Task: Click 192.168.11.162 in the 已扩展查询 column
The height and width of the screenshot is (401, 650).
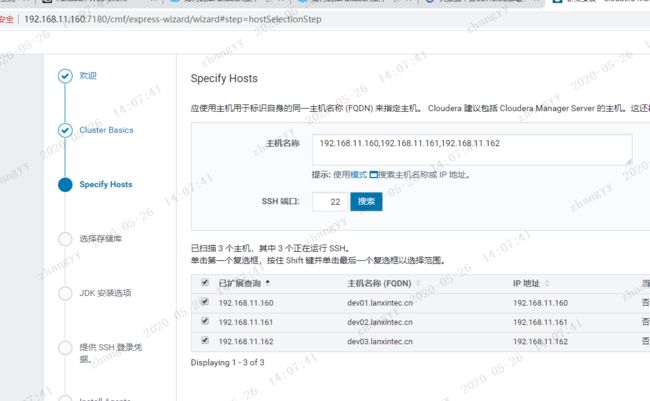Action: point(246,341)
